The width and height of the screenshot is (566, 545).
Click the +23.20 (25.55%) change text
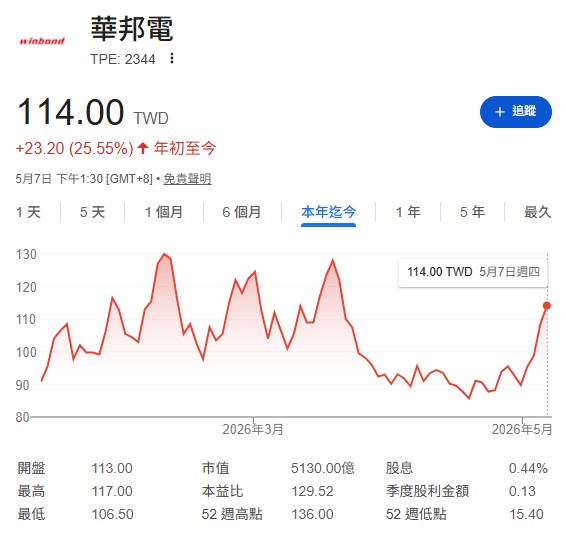[74, 148]
